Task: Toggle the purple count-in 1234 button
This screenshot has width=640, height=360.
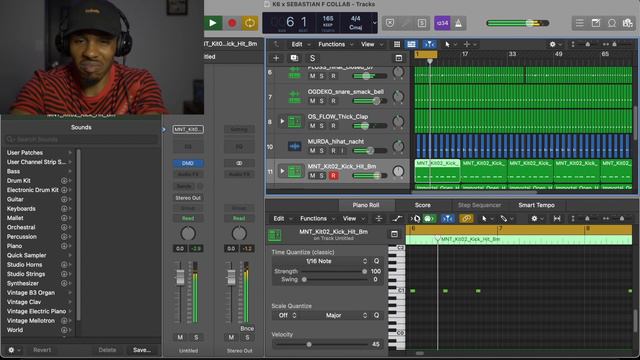Action: (442, 23)
